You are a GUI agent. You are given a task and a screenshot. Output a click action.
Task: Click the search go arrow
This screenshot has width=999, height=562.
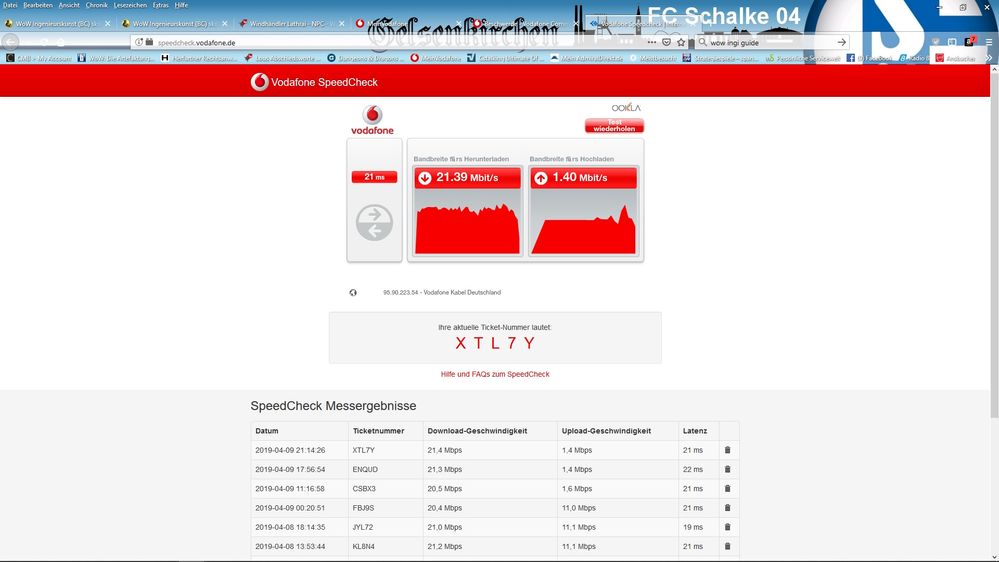point(842,42)
